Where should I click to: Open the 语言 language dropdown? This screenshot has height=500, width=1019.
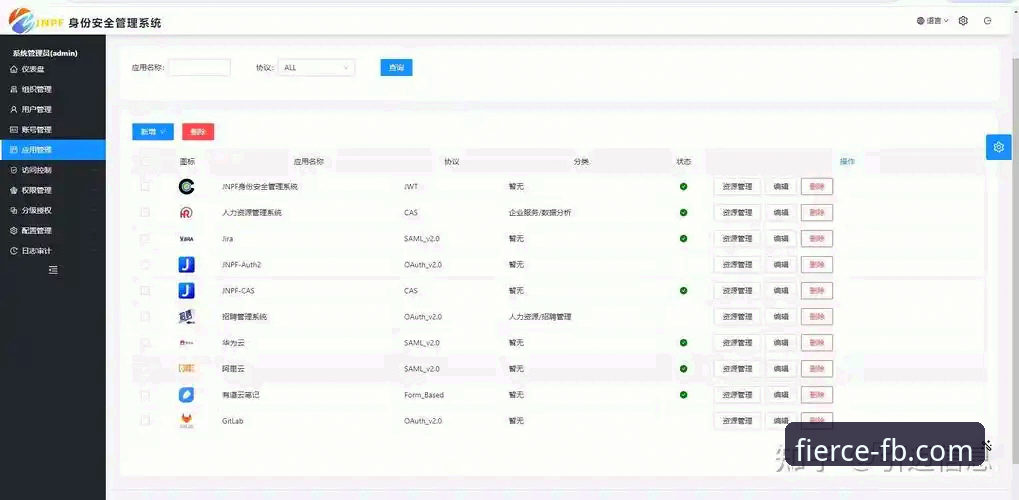(933, 21)
